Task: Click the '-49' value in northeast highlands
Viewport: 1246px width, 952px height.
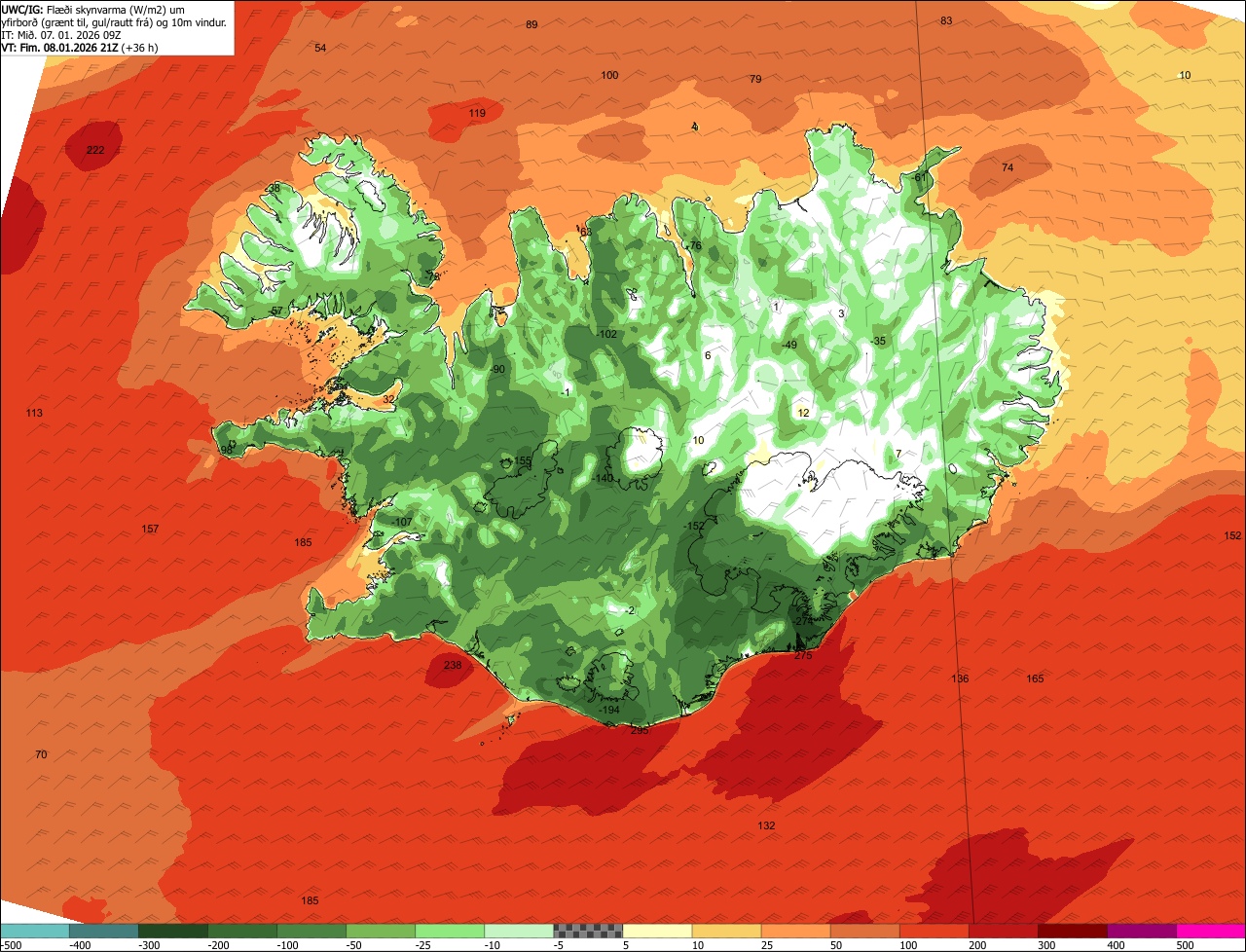Action: coord(789,346)
